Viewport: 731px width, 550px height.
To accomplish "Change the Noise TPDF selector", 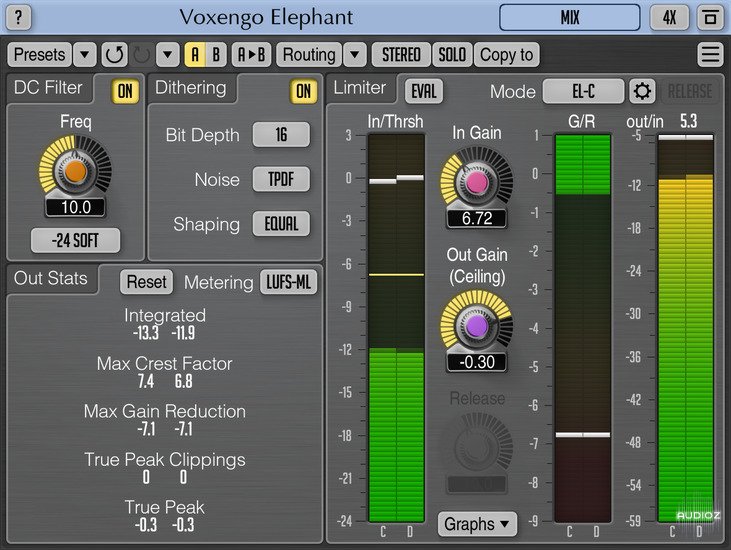I will coord(281,179).
